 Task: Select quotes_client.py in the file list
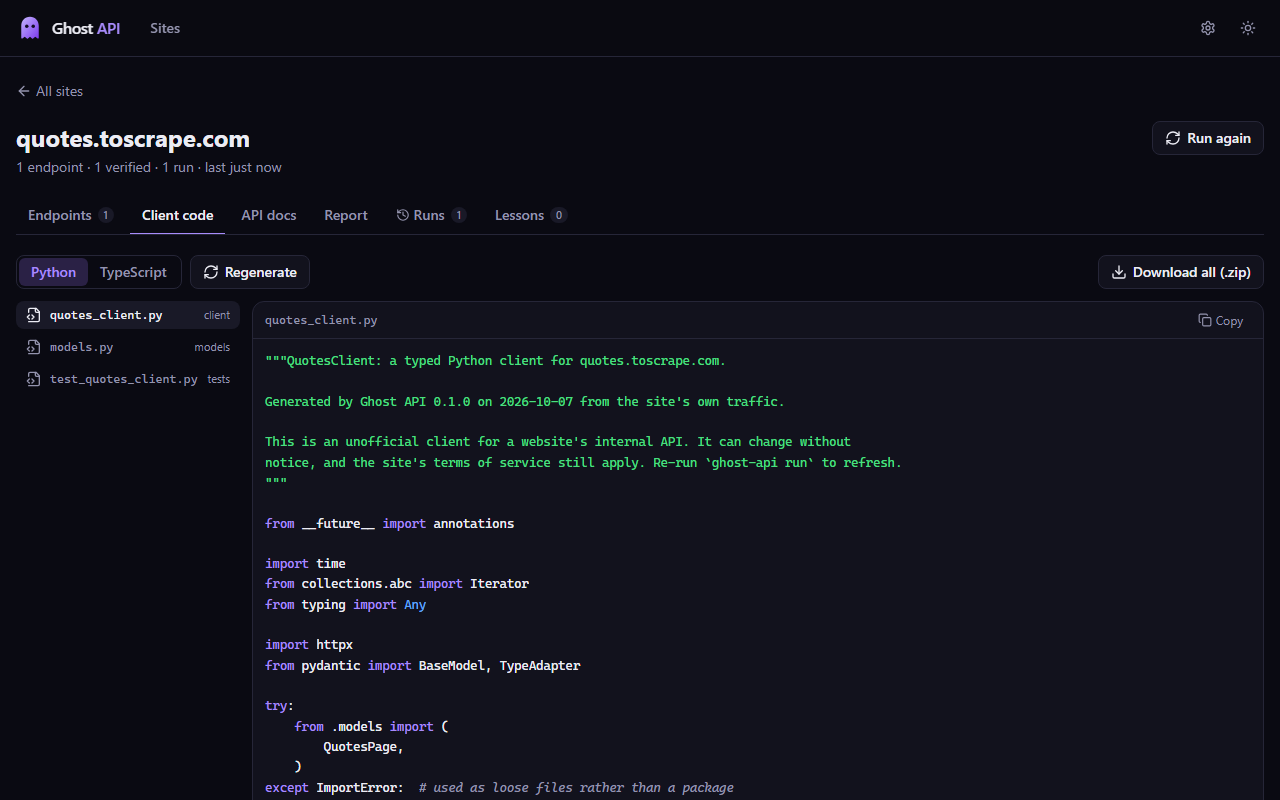tap(128, 315)
